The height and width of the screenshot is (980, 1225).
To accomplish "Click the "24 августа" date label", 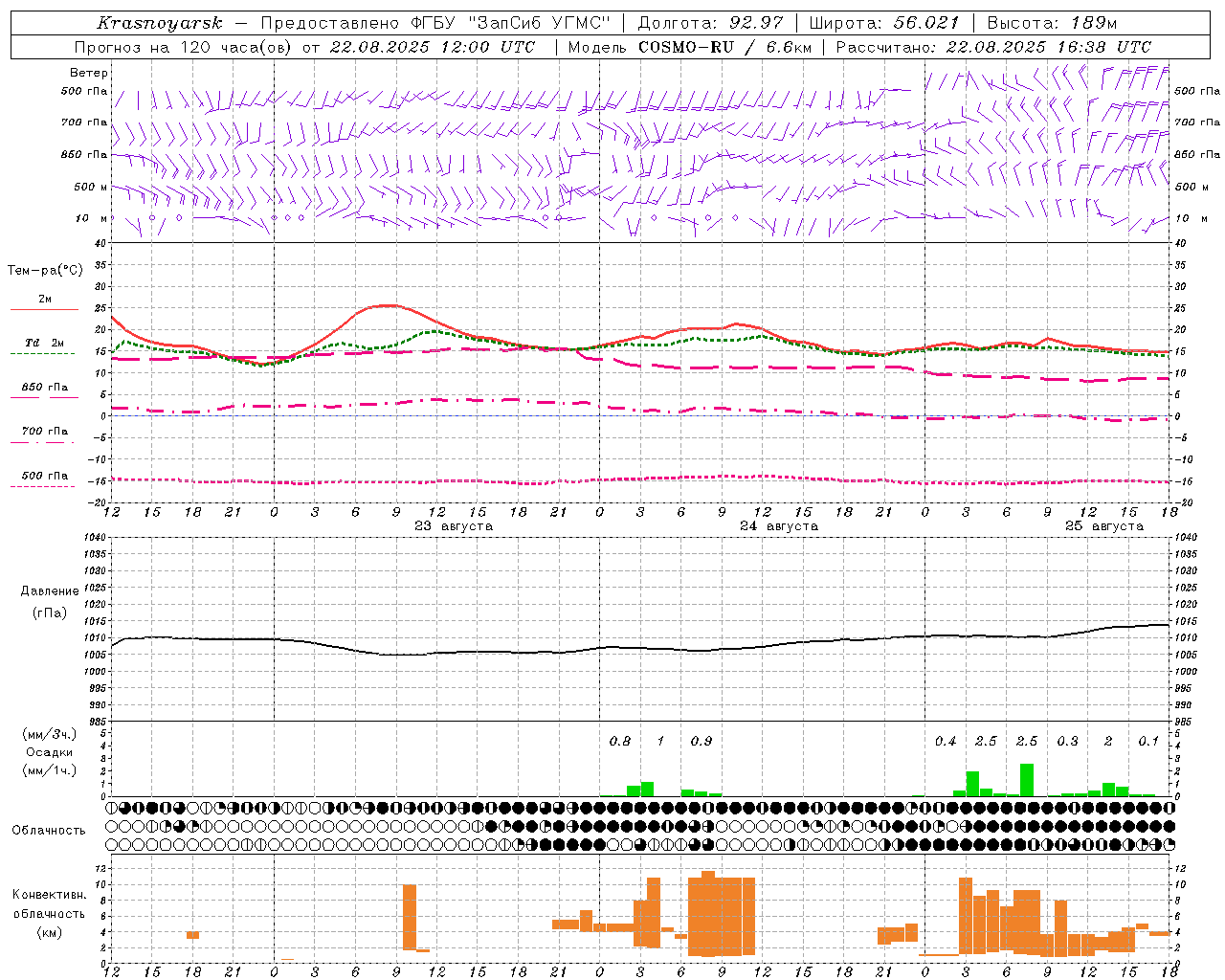I will [779, 526].
